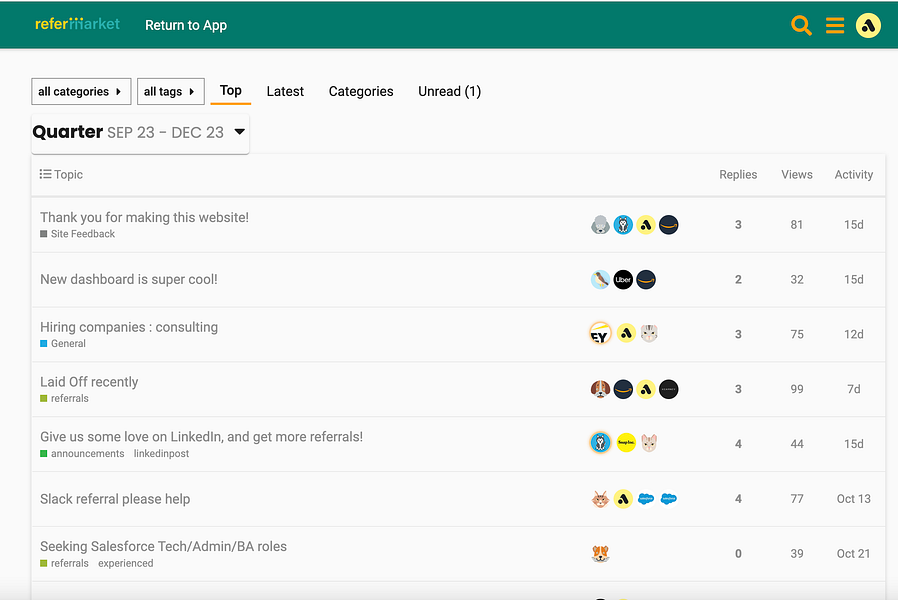Viewport: 898px width, 600px height.
Task: Click a Salesforce avatar on 'Slack referral please help'
Action: 647,498
